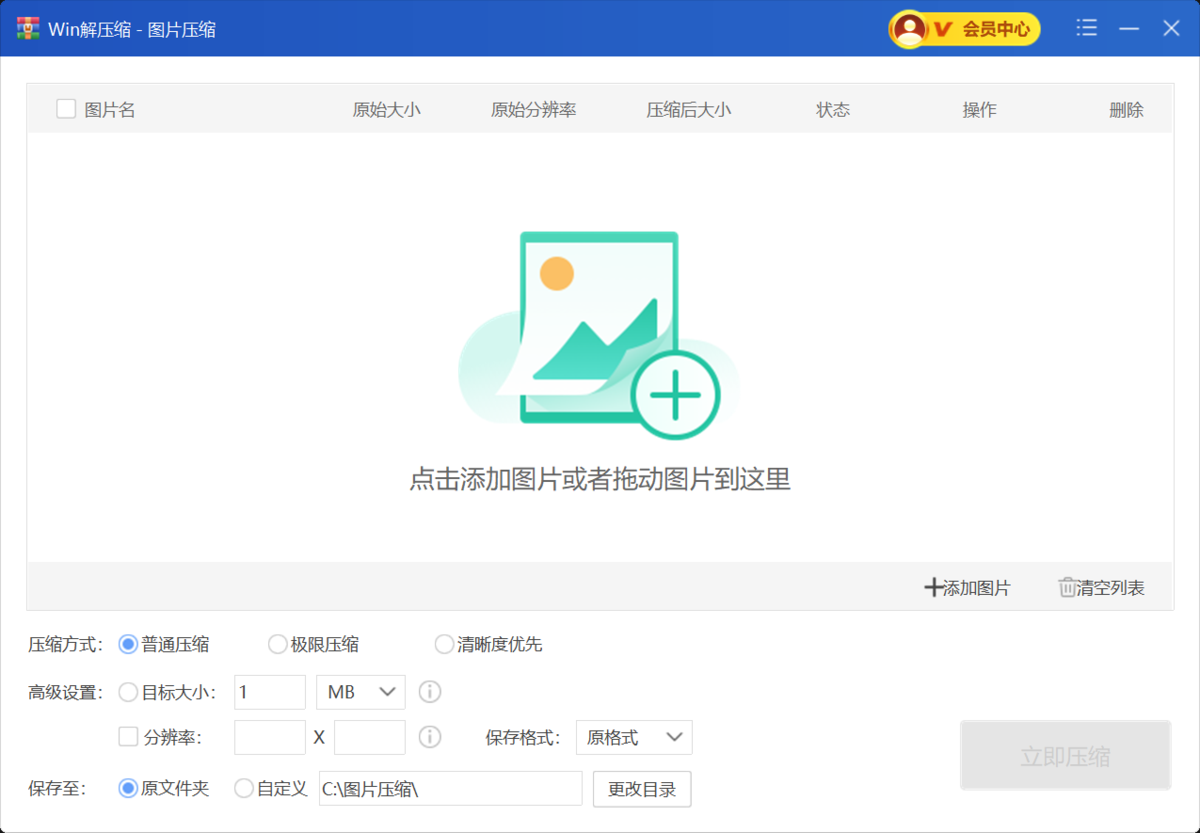This screenshot has width=1200, height=833.
Task: Click the trash icon for 清空列表
Action: (1067, 588)
